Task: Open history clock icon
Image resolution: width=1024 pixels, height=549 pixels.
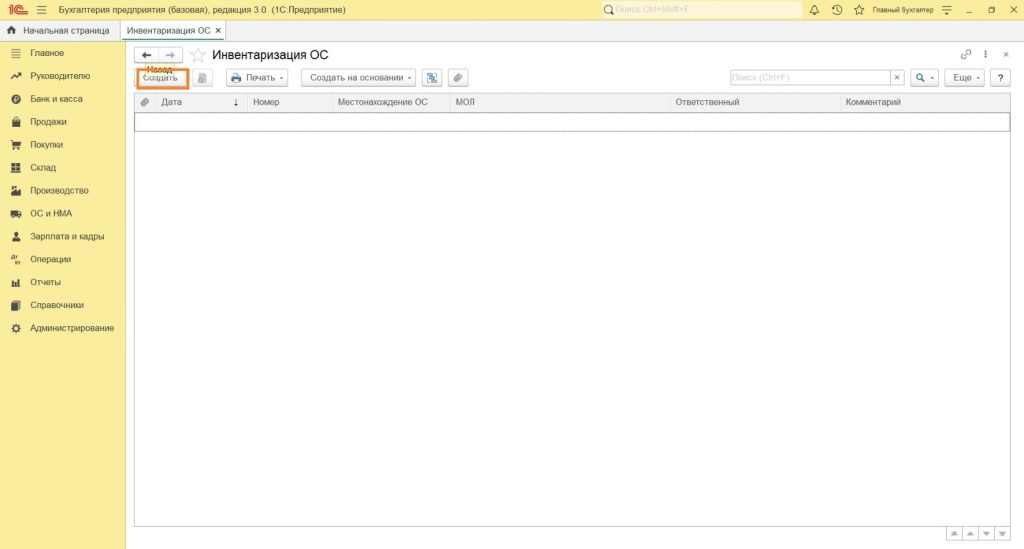Action: coord(837,10)
